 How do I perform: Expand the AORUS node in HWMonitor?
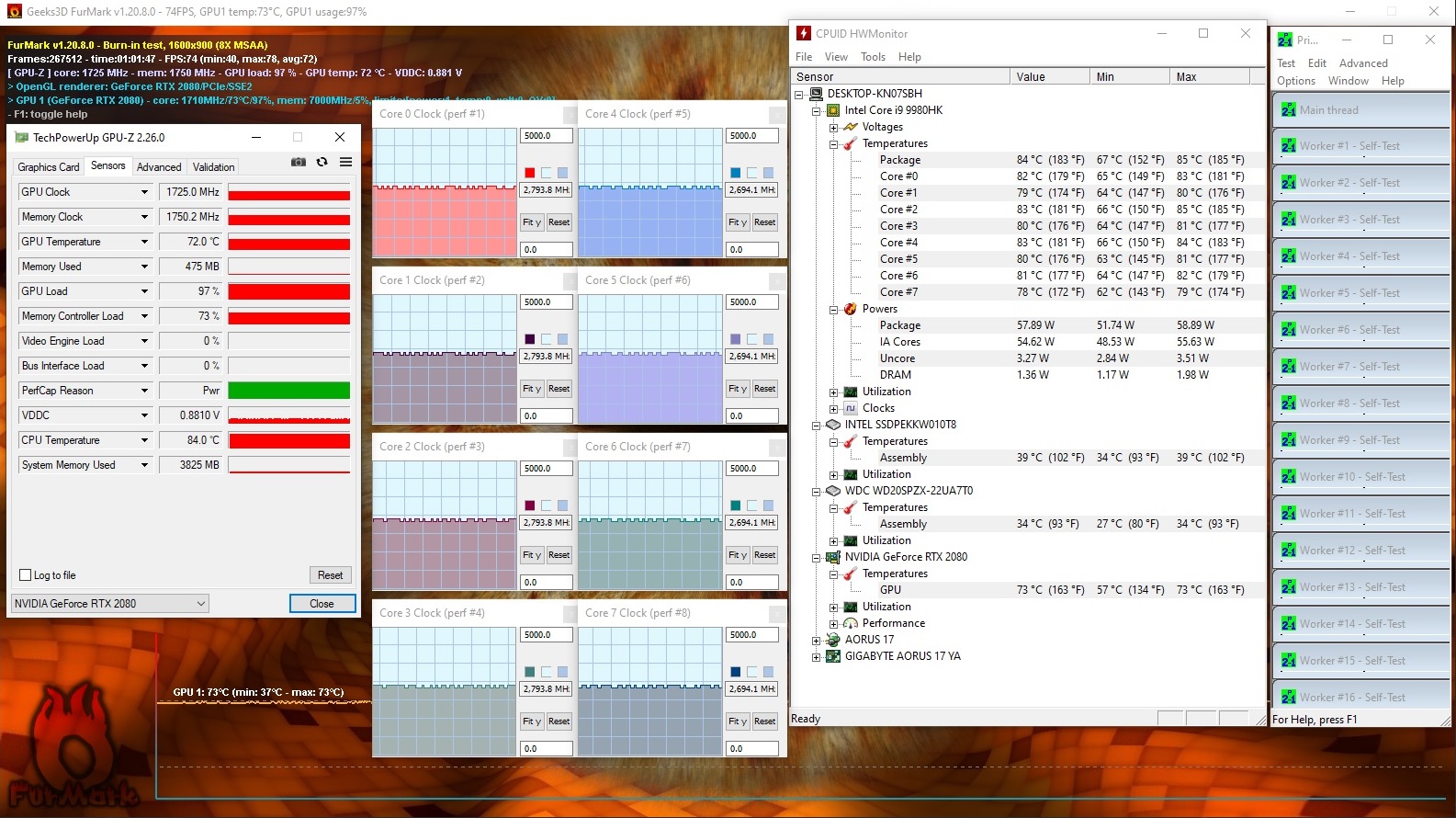[x=816, y=640]
